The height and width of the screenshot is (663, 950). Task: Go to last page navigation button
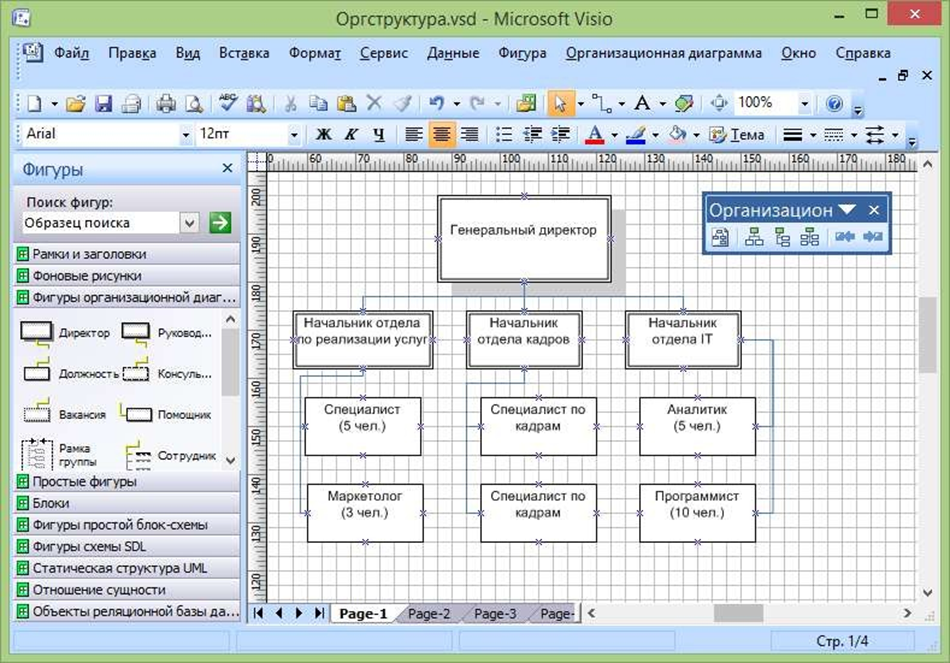[319, 613]
